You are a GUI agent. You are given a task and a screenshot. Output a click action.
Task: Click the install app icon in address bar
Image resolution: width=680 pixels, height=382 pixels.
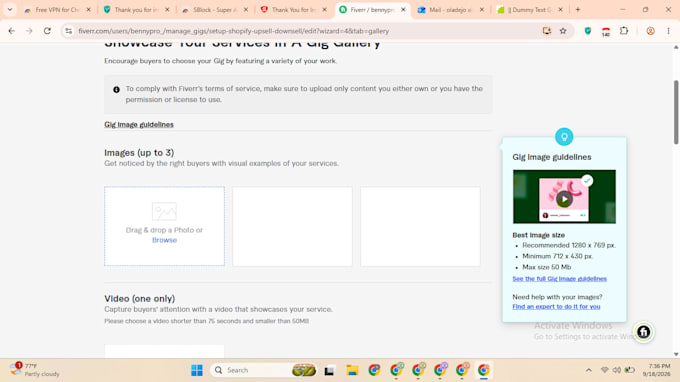[x=546, y=31]
